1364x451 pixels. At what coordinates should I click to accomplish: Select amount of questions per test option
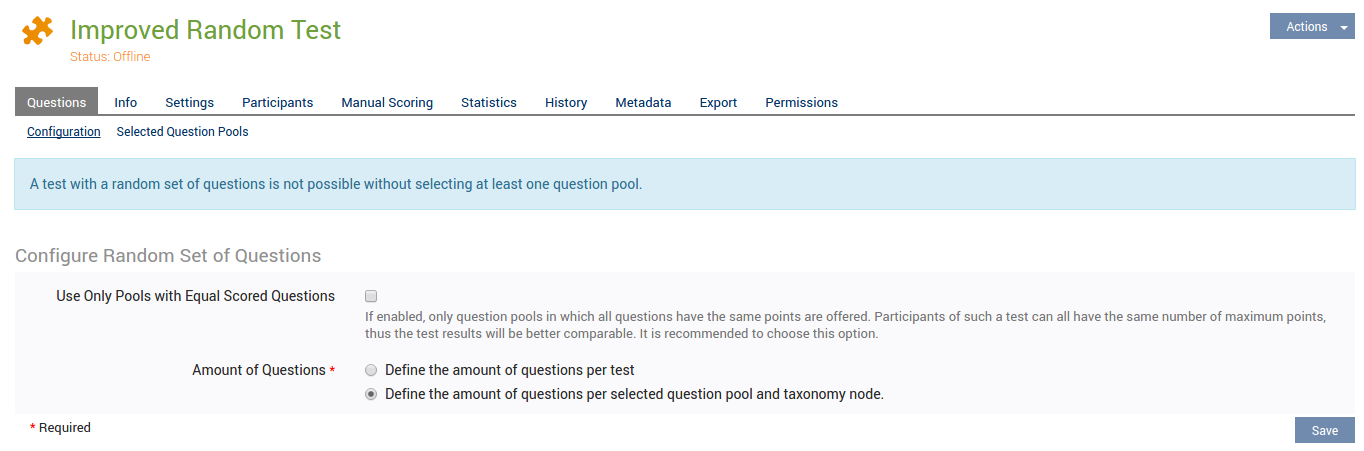[x=371, y=370]
